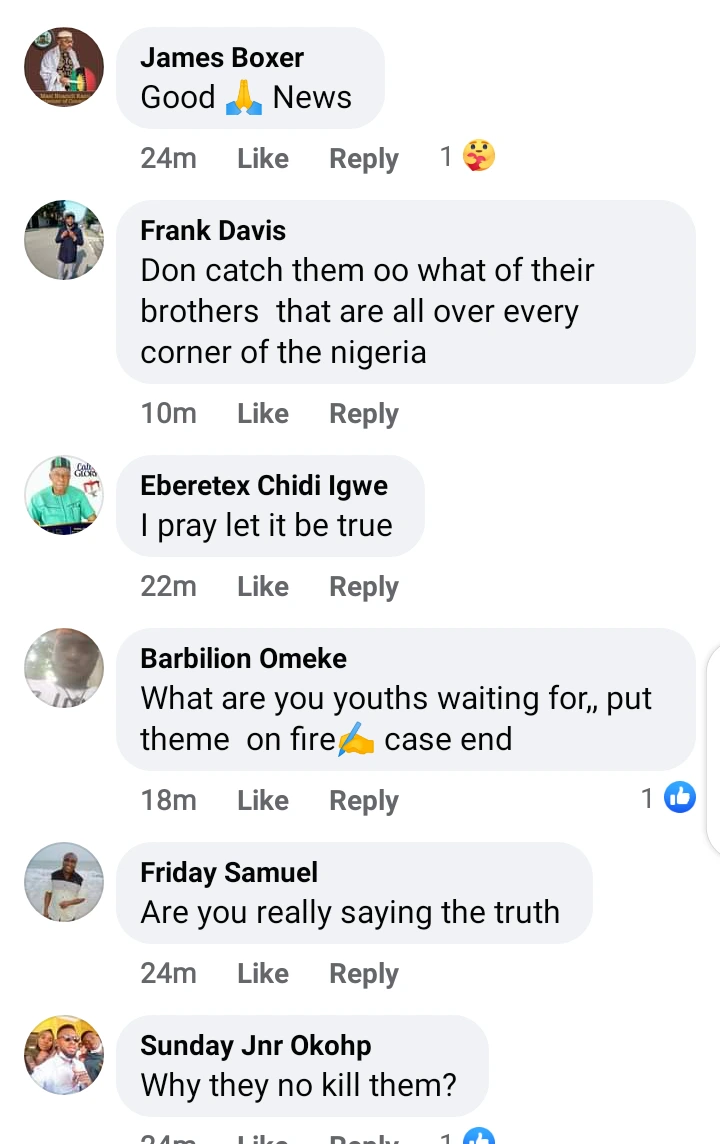Screen dimensions: 720x1144
Task: Reply to Friday Samuel's comment
Action: (x=364, y=973)
